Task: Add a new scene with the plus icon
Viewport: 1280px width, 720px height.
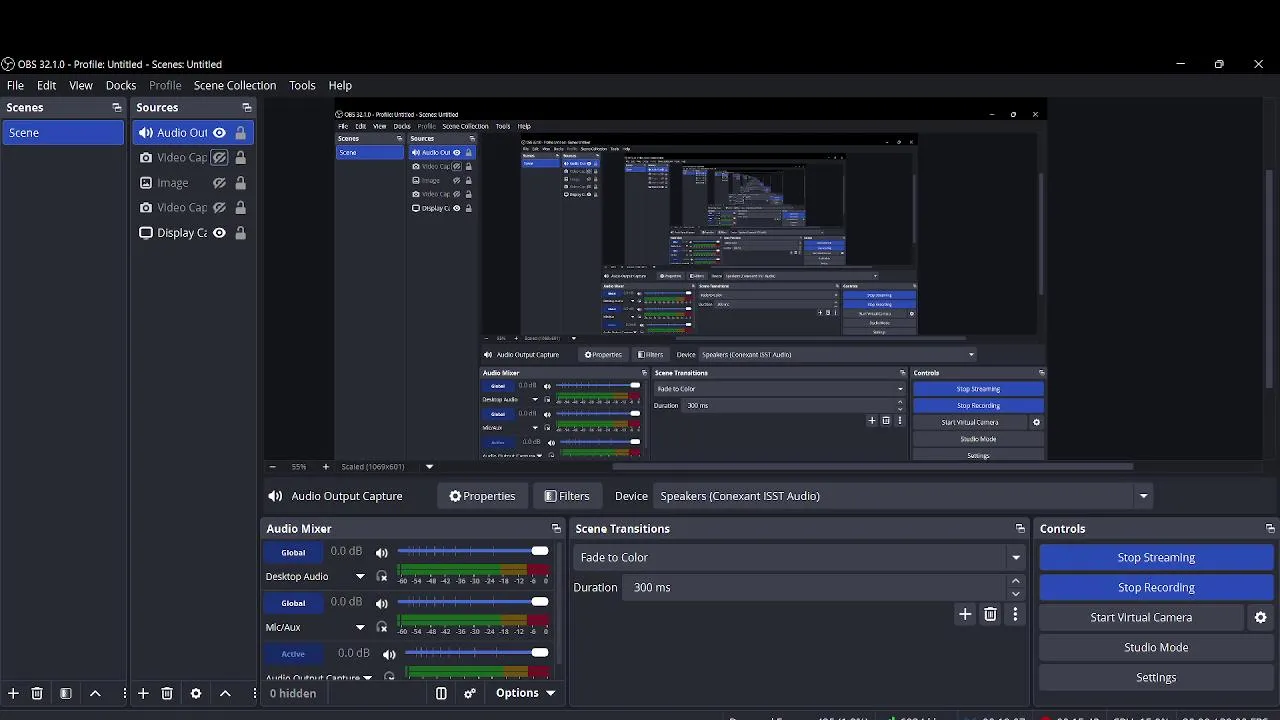Action: coord(13,693)
